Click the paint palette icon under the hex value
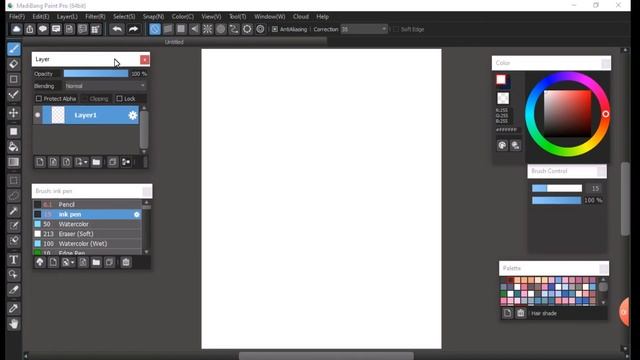This screenshot has width=640, height=360. [x=502, y=145]
